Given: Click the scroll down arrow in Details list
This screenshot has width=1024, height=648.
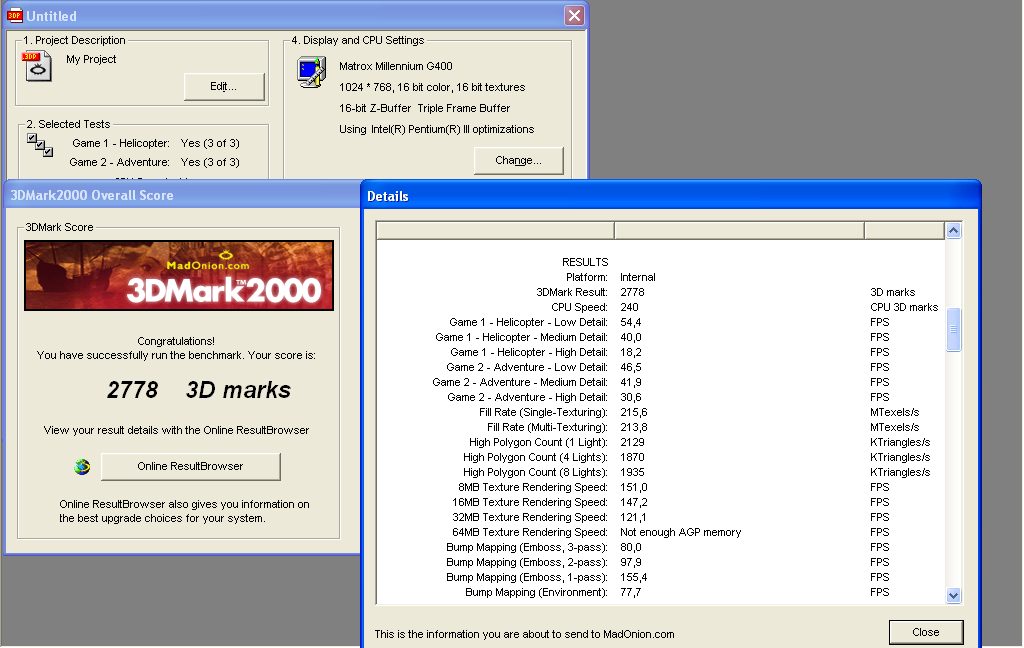Looking at the screenshot, I should [953, 595].
